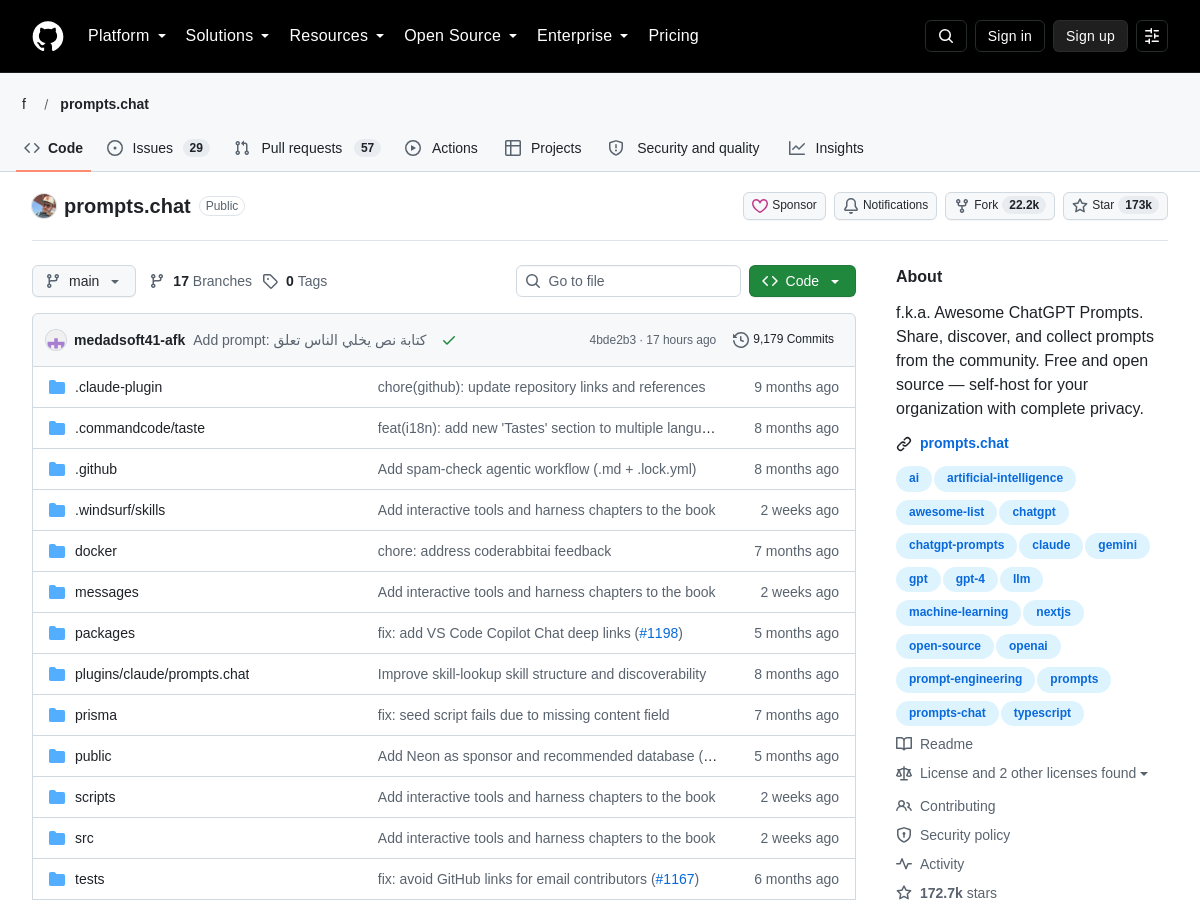
Task: Open the .claude-plugin folder icon
Action: (57, 387)
